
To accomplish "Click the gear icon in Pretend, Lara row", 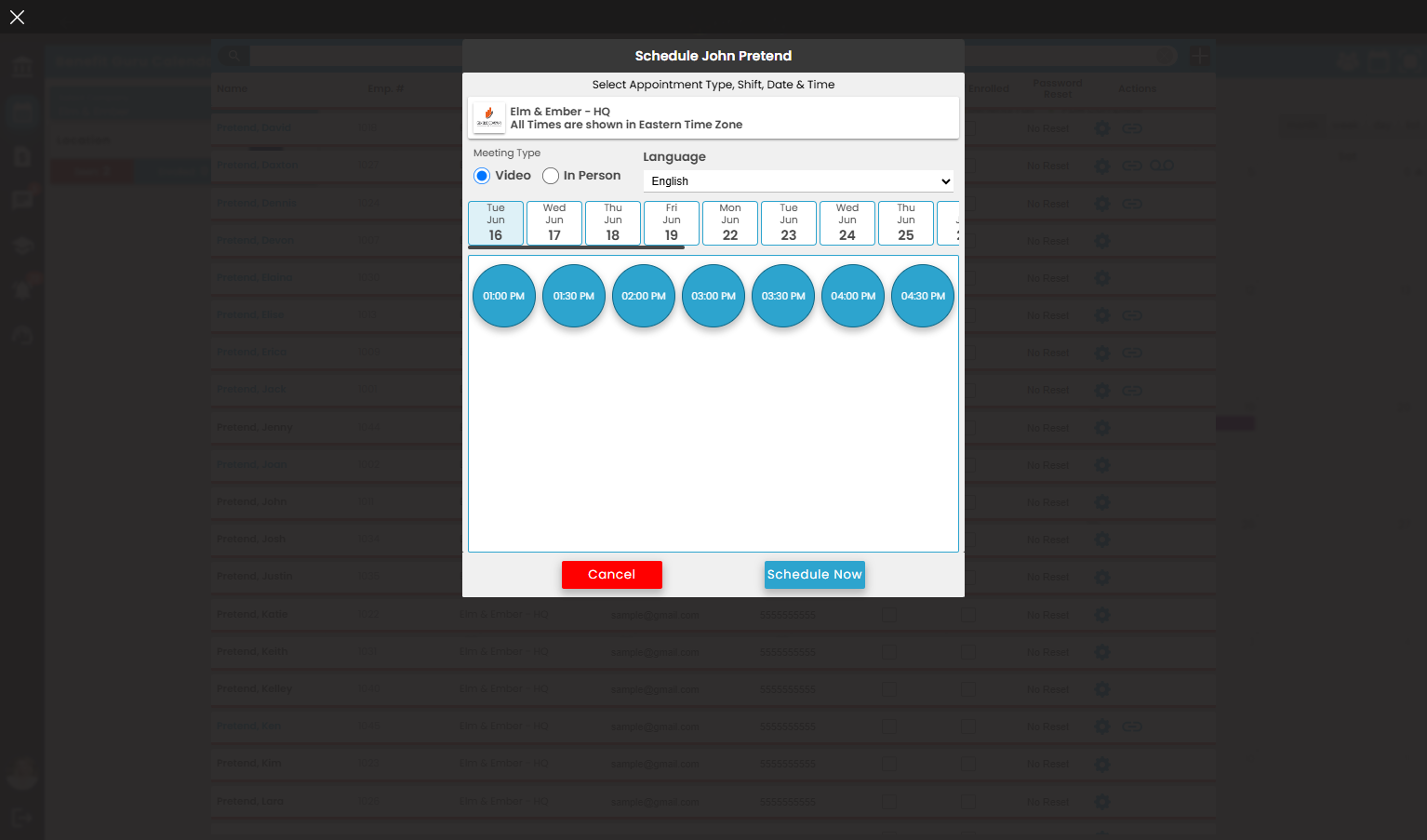I will coord(1102,801).
